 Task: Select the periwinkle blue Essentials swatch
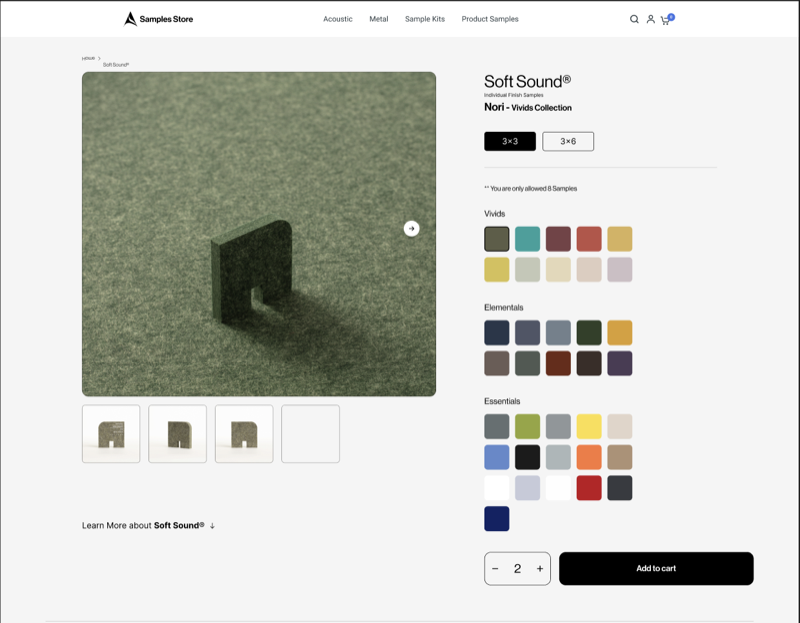[x=496, y=457]
